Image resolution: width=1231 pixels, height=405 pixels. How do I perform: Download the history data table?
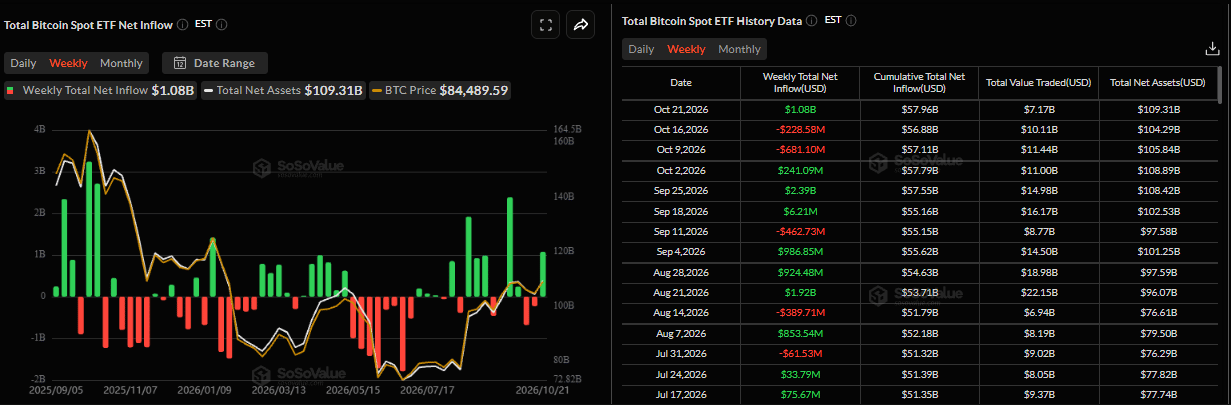[x=1212, y=49]
